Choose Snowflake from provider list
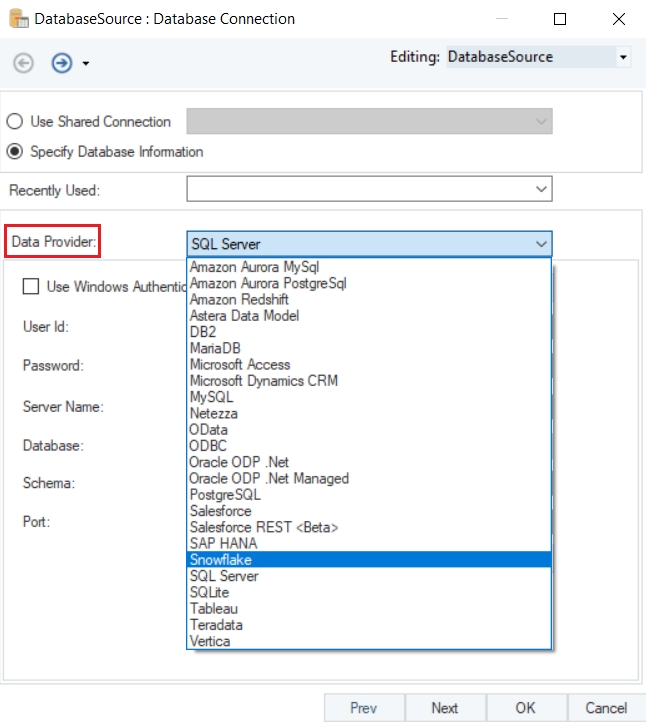This screenshot has height=722, width=646. [222, 560]
